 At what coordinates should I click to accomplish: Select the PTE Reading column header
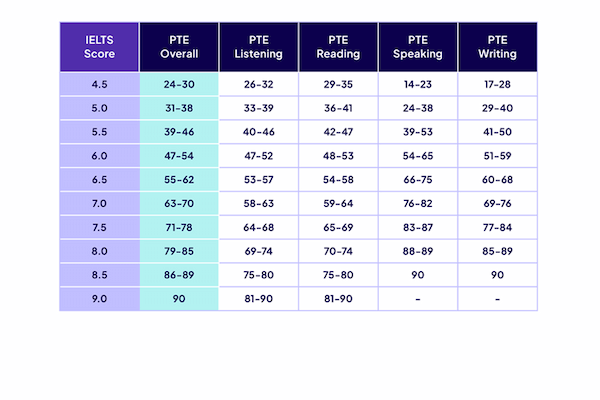pyautogui.click(x=338, y=46)
